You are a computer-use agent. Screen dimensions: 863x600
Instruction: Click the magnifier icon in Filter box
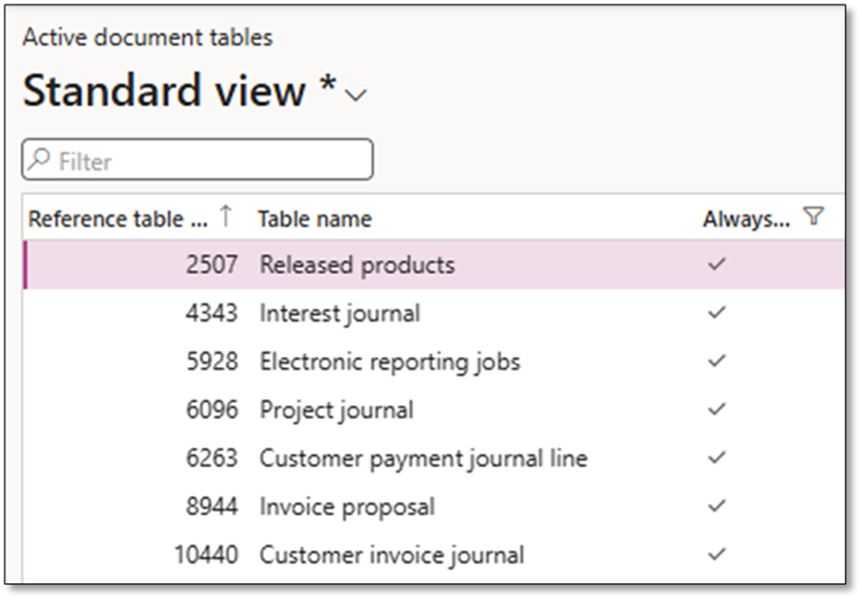pos(40,161)
